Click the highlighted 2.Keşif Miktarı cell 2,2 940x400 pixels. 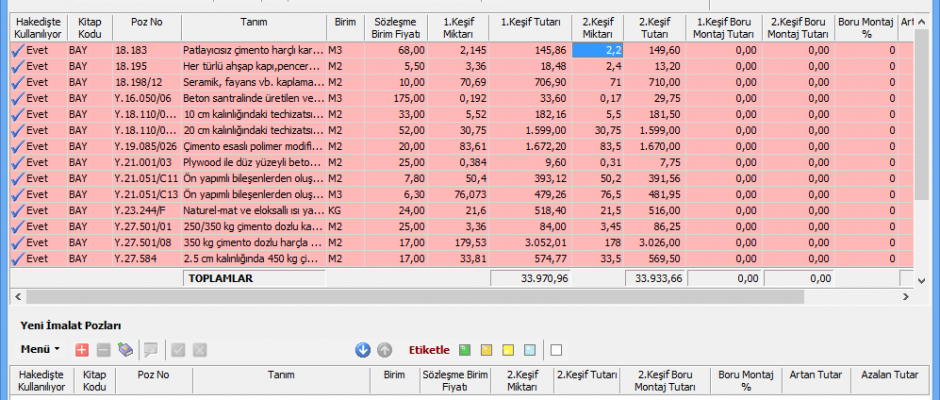[x=598, y=48]
